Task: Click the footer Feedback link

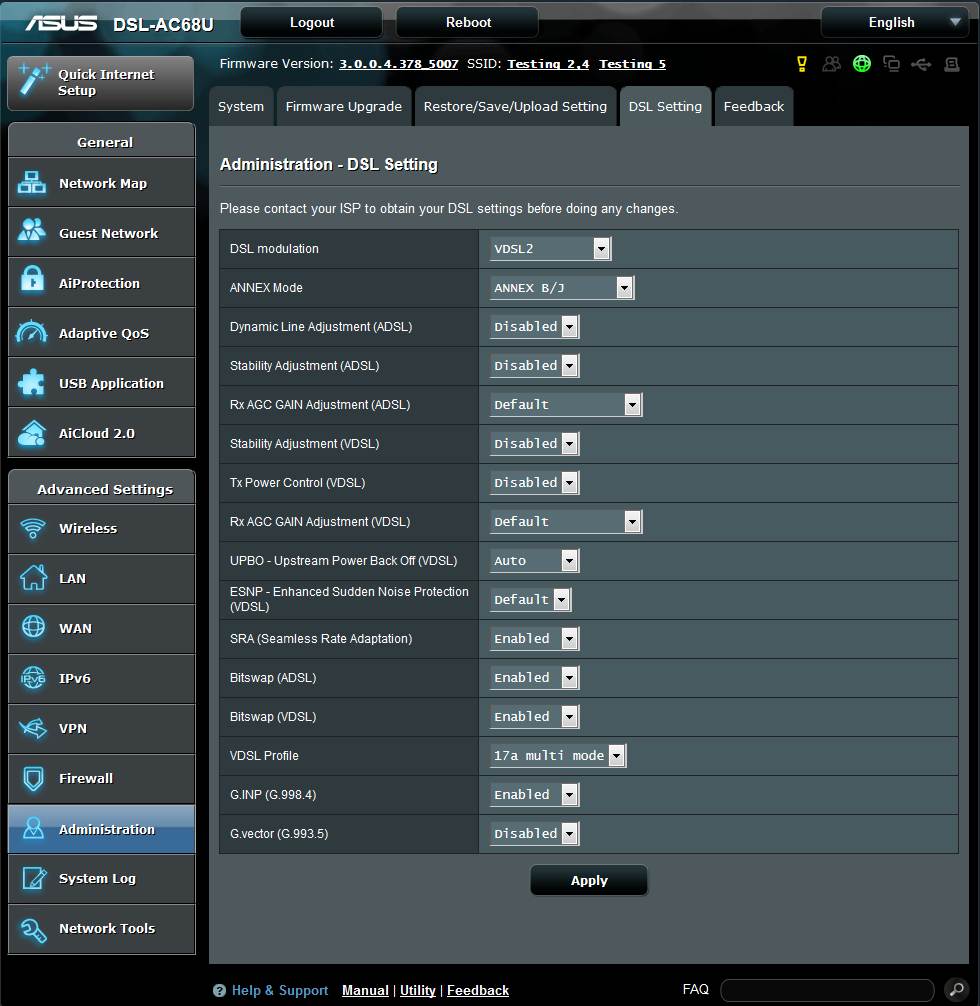Action: click(477, 990)
